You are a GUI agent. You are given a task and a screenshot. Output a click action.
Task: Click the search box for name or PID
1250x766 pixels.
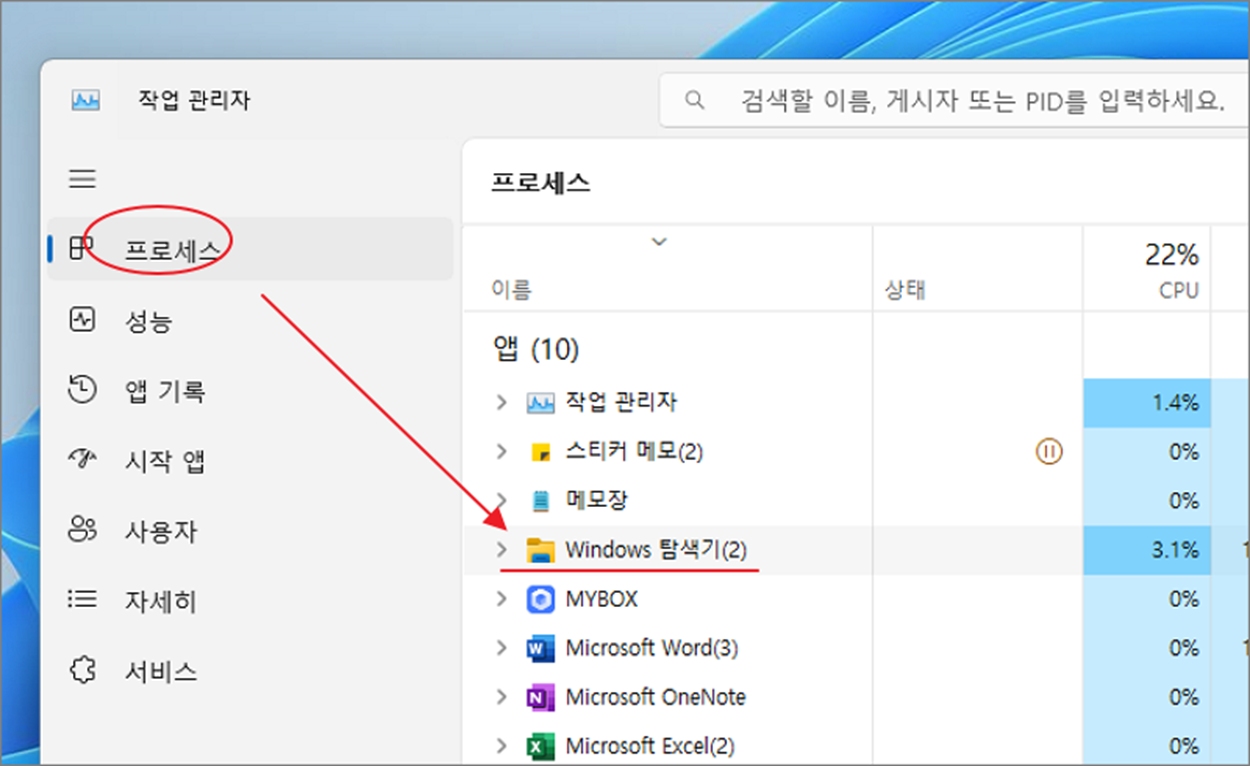tap(954, 100)
